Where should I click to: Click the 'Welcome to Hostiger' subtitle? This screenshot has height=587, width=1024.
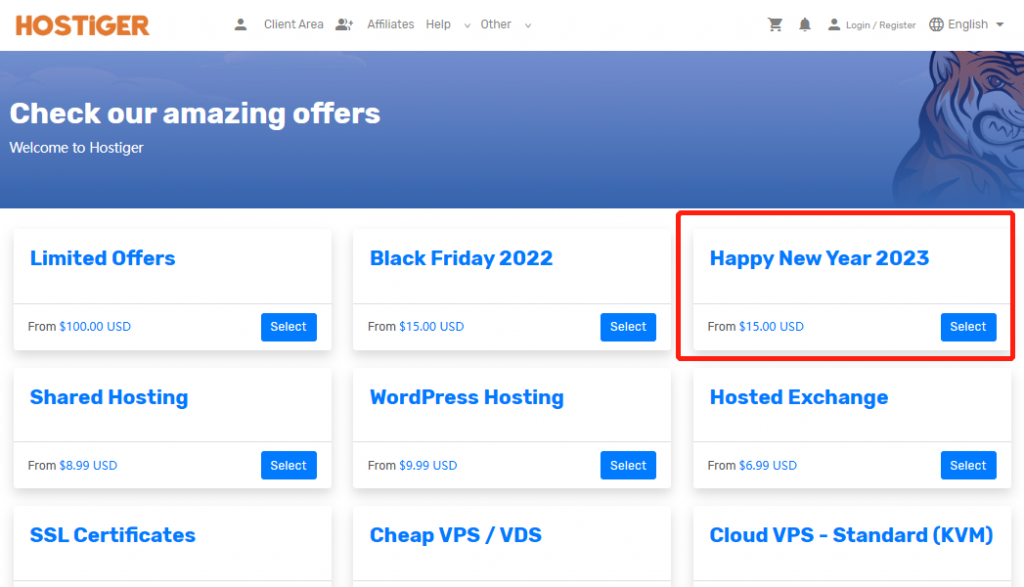pos(76,148)
